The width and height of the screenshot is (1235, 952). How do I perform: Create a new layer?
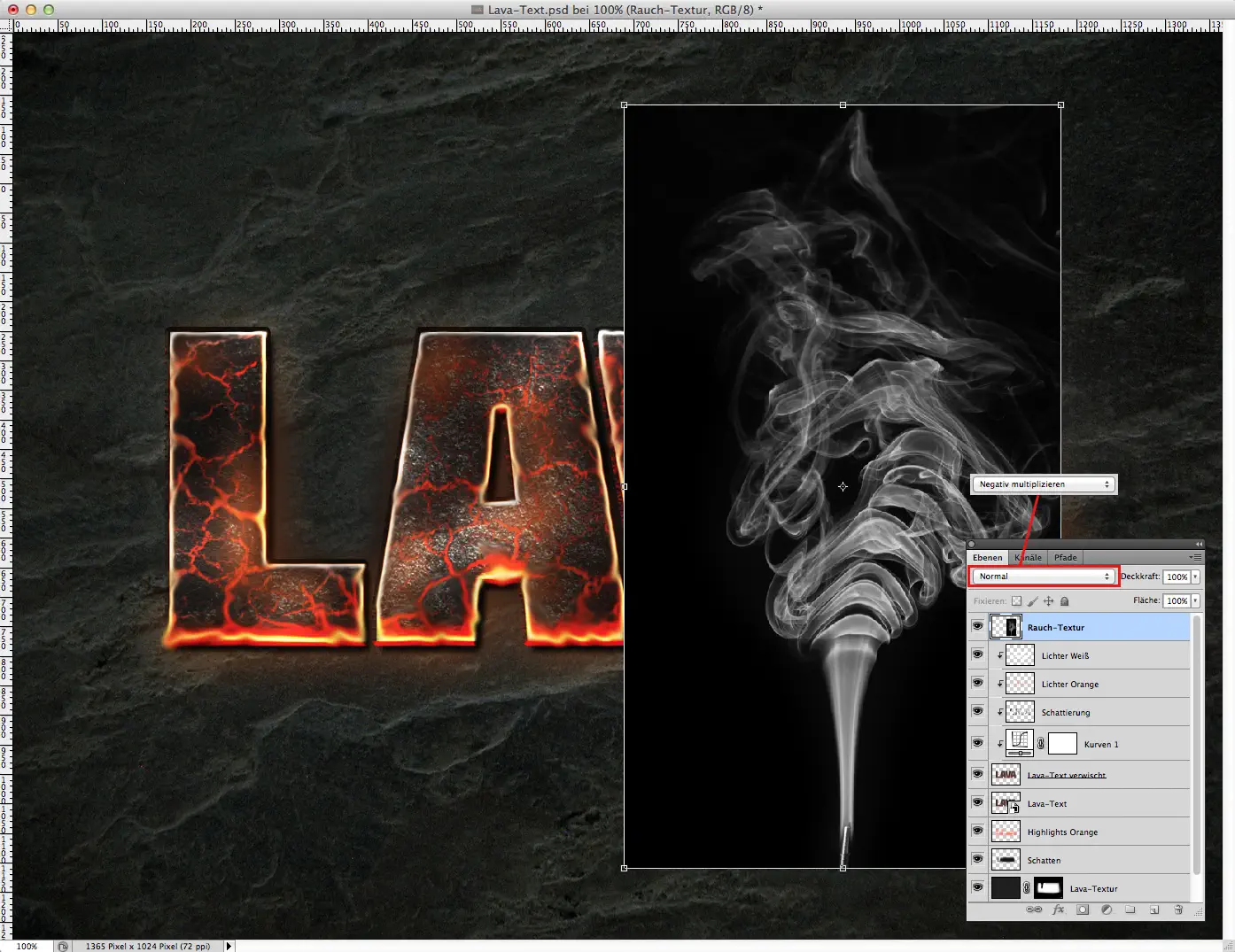1154,909
